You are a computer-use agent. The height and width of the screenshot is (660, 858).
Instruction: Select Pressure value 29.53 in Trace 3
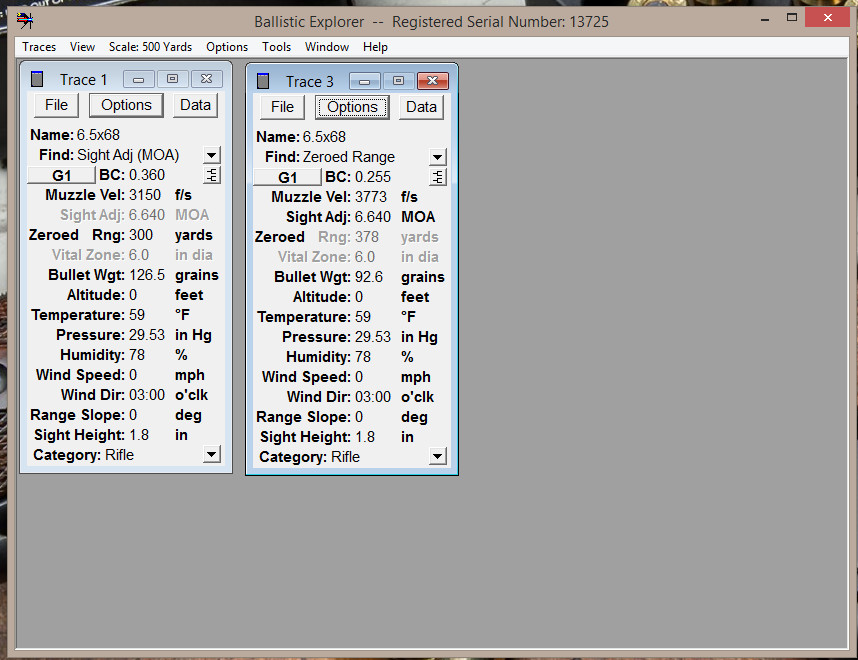(x=373, y=337)
